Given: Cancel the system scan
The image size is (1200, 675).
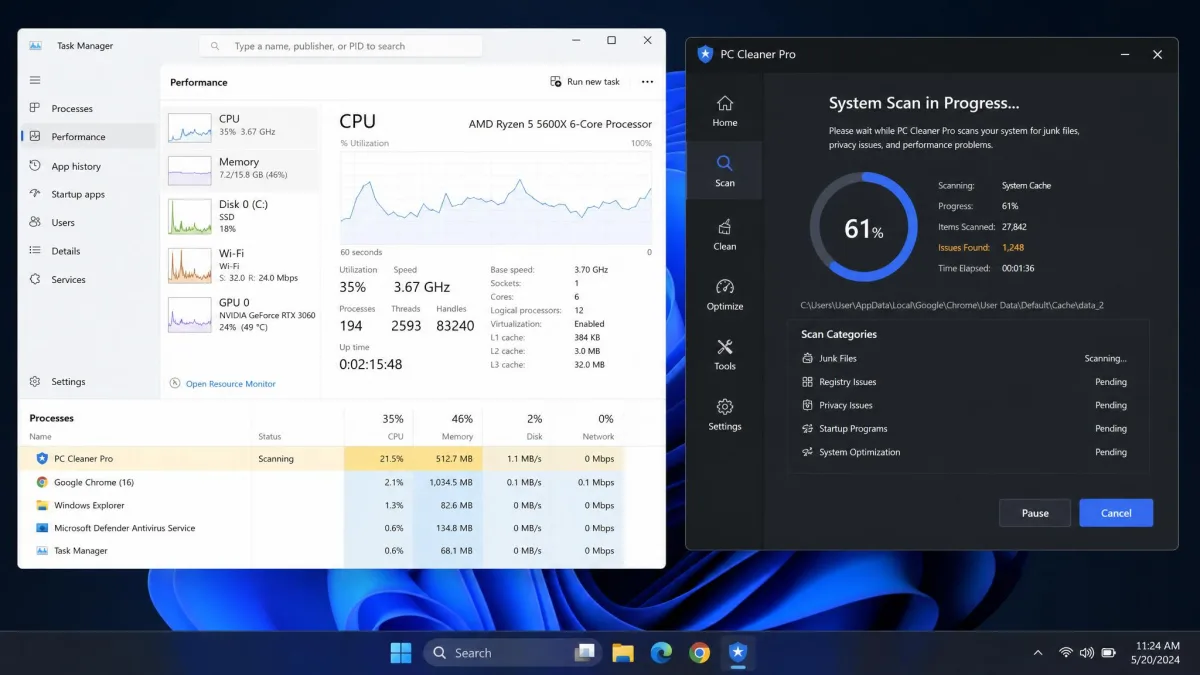Looking at the screenshot, I should tap(1116, 513).
